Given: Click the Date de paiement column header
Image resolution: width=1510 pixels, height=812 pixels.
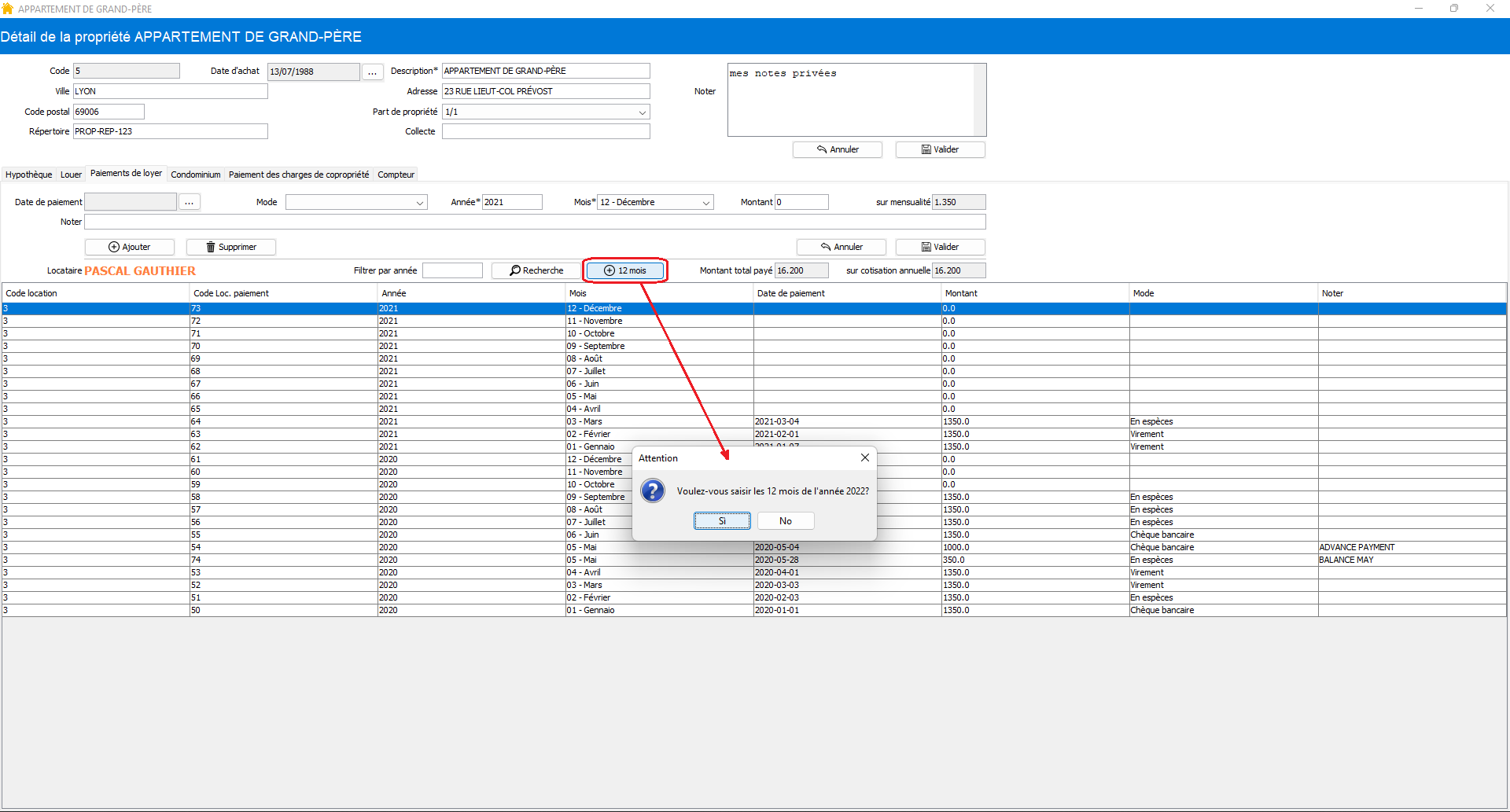Looking at the screenshot, I should click(848, 293).
